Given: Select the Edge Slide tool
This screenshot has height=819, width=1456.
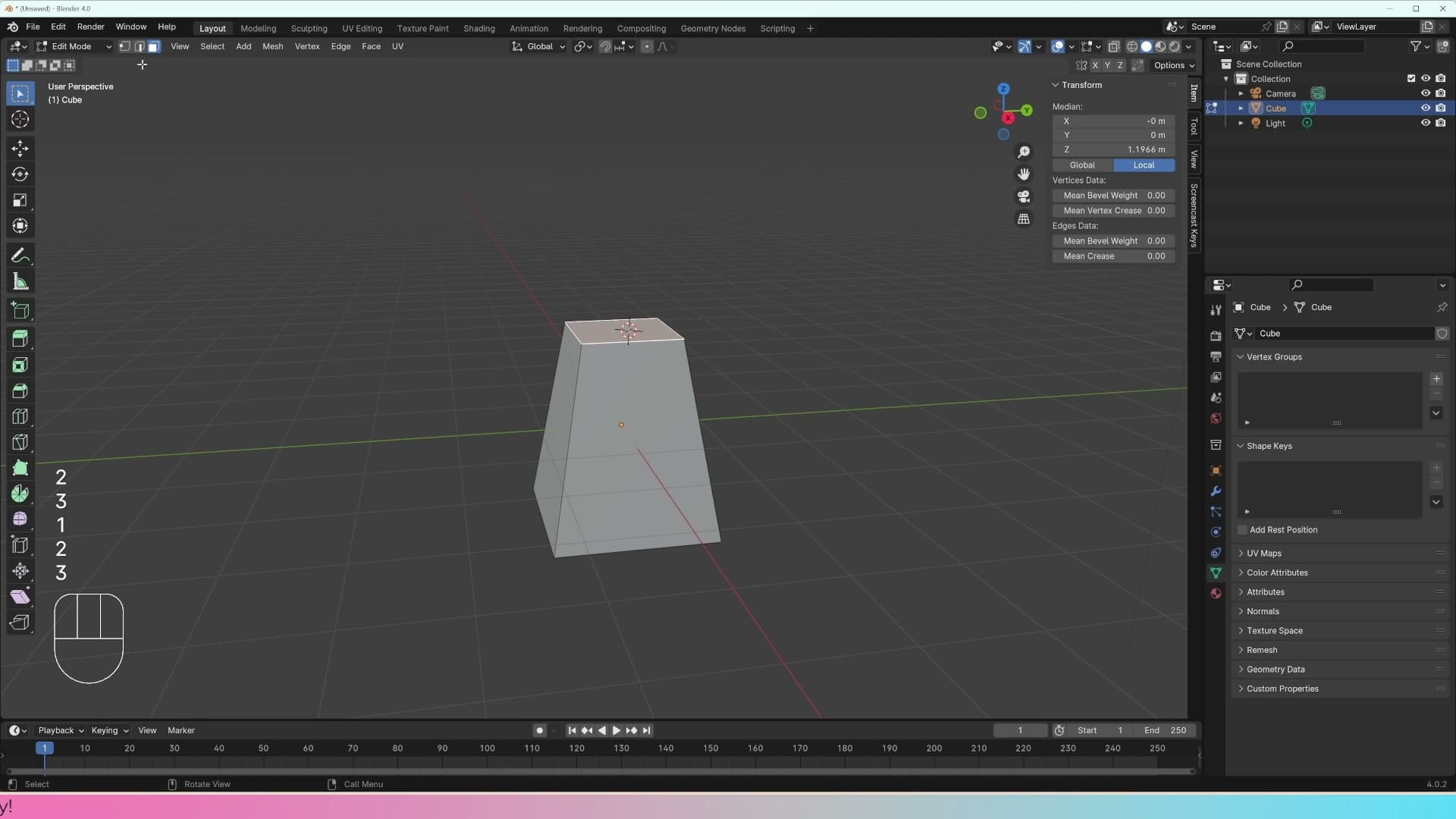Looking at the screenshot, I should (x=20, y=544).
